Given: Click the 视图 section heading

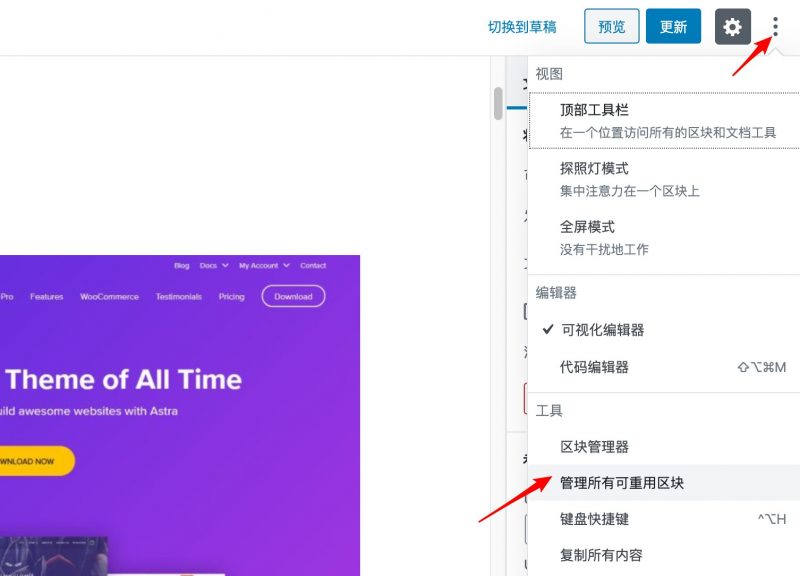Looking at the screenshot, I should pyautogui.click(x=549, y=74).
